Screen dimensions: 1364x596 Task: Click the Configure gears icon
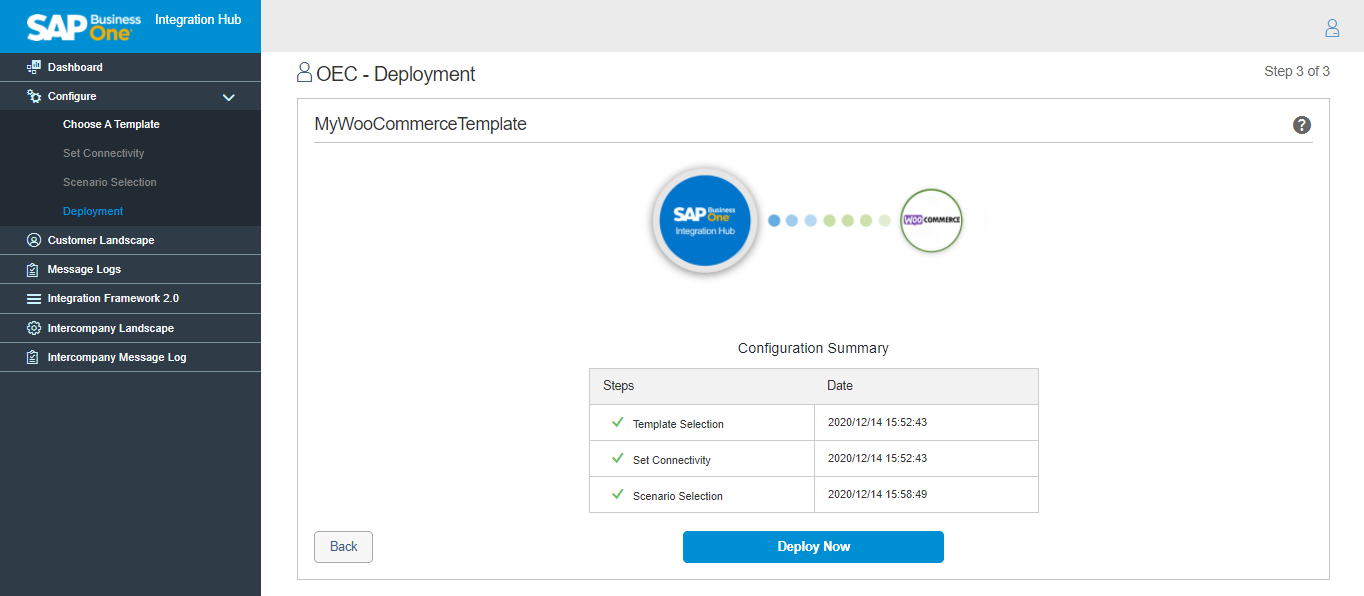click(33, 96)
